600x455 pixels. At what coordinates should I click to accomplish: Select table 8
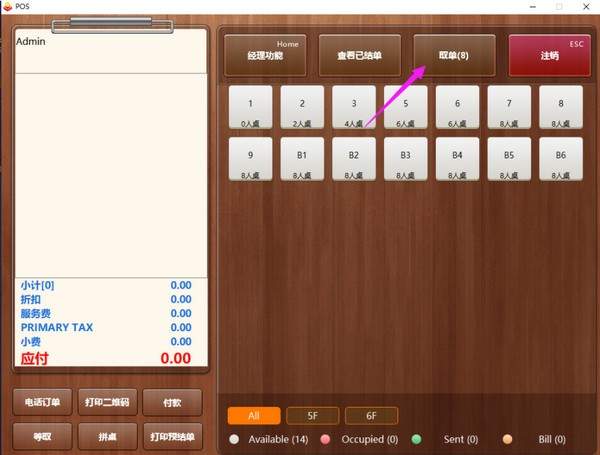pos(561,107)
